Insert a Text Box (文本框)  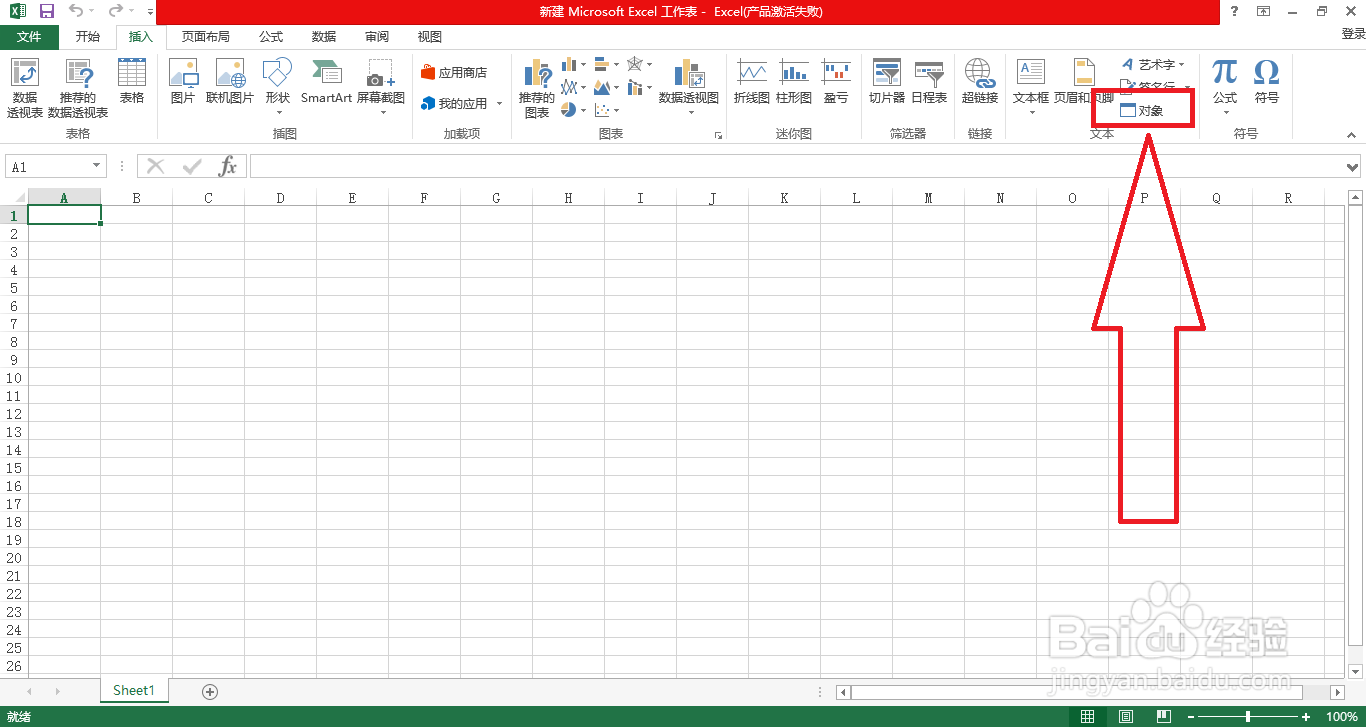pos(1031,88)
